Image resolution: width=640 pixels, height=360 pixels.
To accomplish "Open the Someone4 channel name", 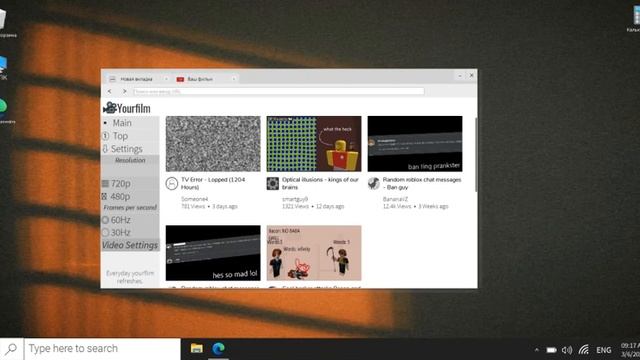I will coord(194,199).
